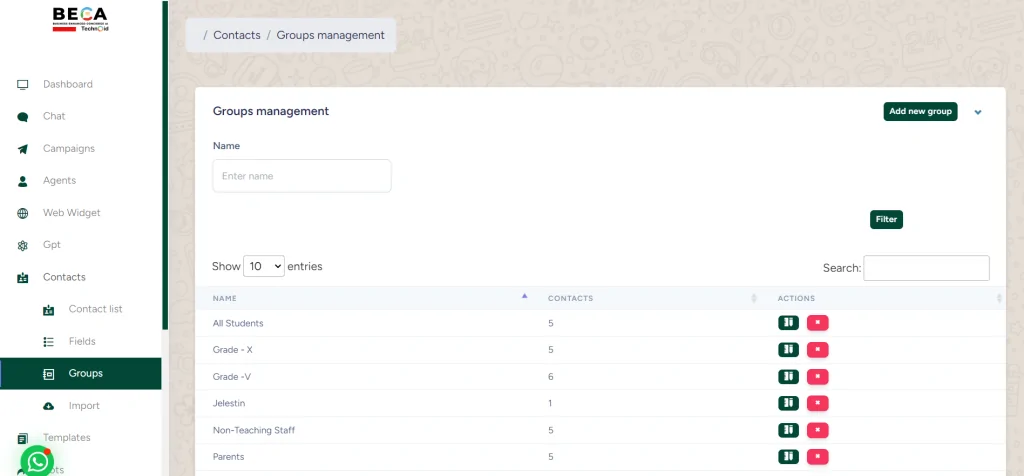Click the Enter name input field
The height and width of the screenshot is (476, 1024).
(301, 176)
